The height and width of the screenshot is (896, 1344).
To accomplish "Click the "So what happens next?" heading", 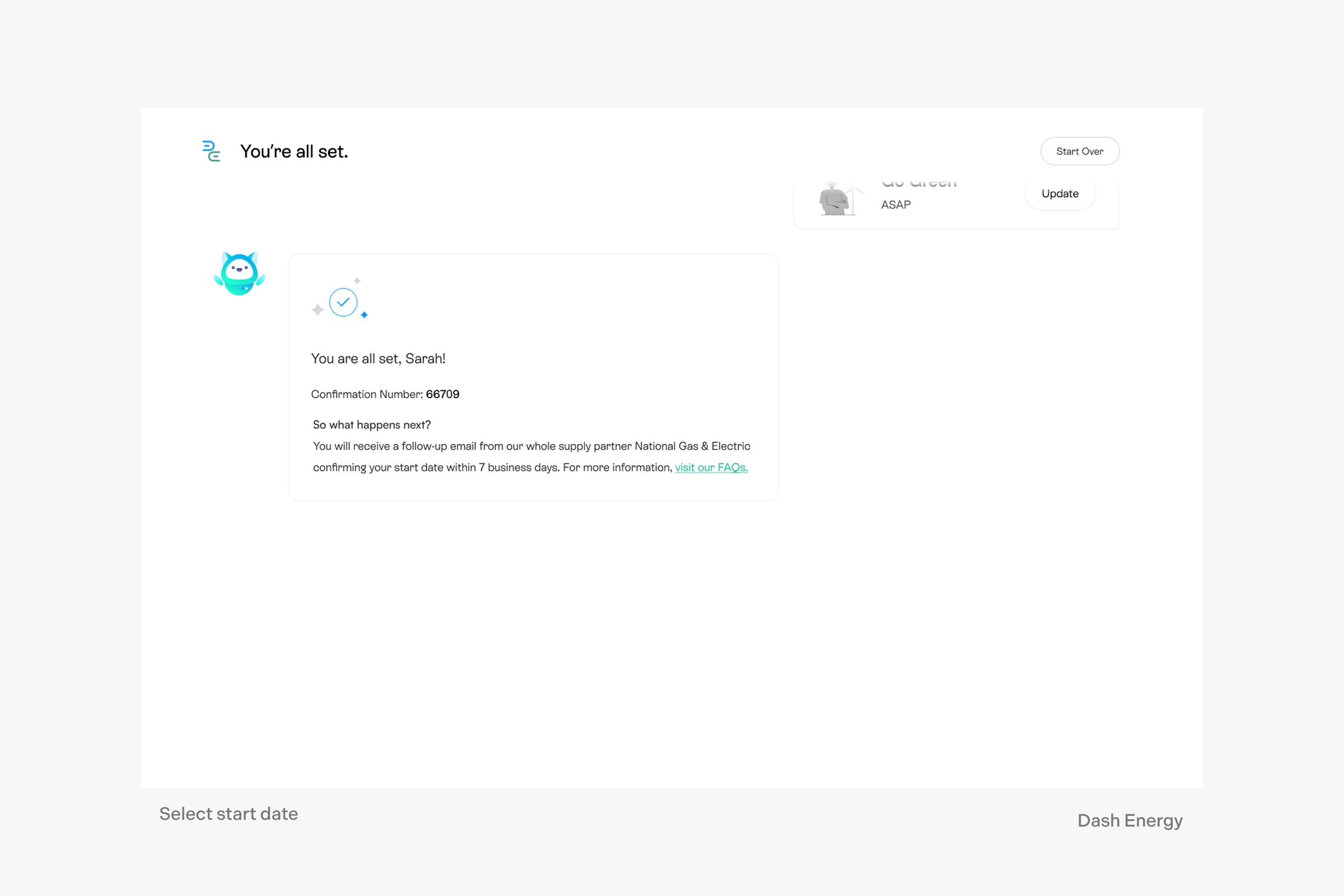I will [x=372, y=424].
